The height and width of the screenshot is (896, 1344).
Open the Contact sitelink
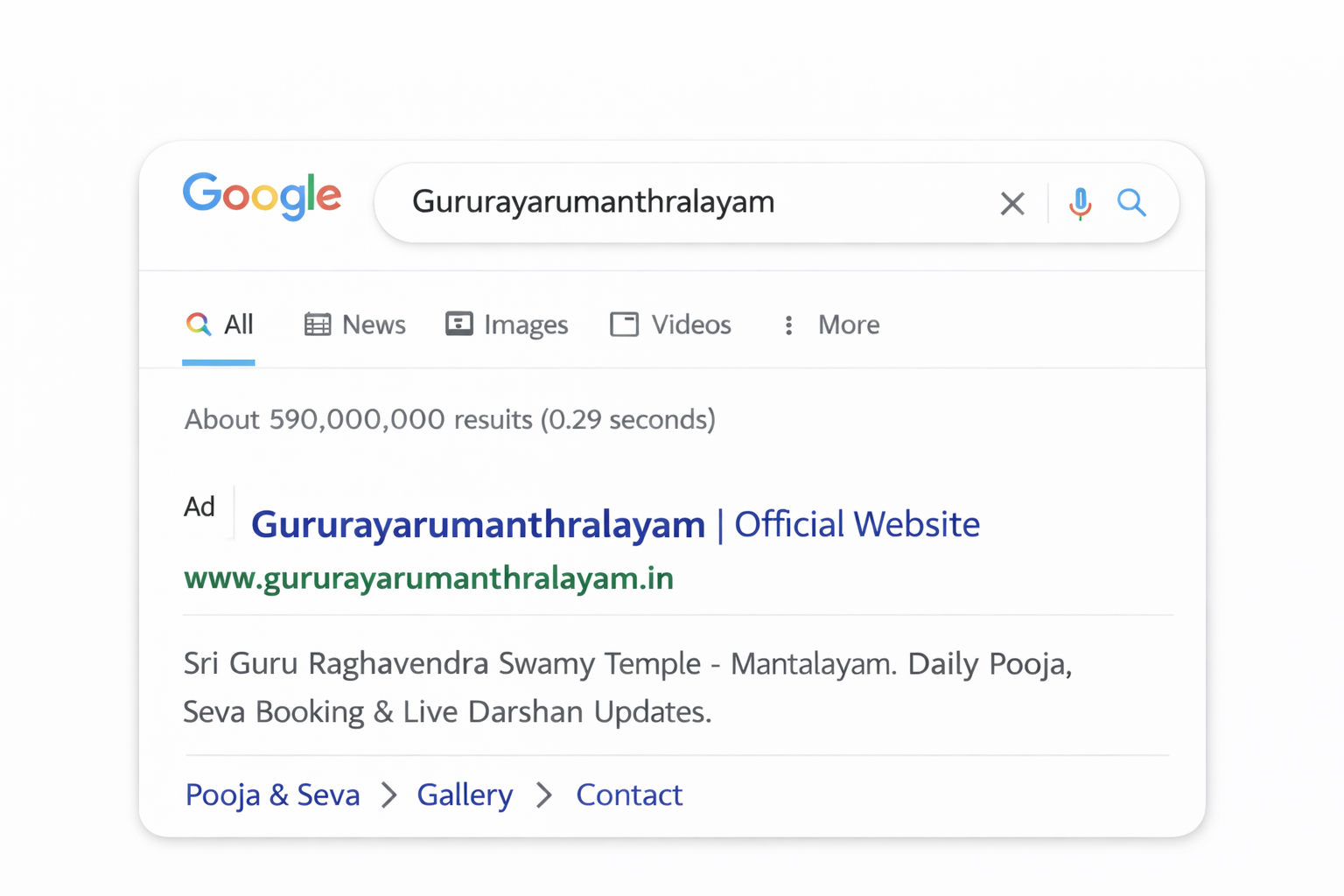[x=628, y=794]
